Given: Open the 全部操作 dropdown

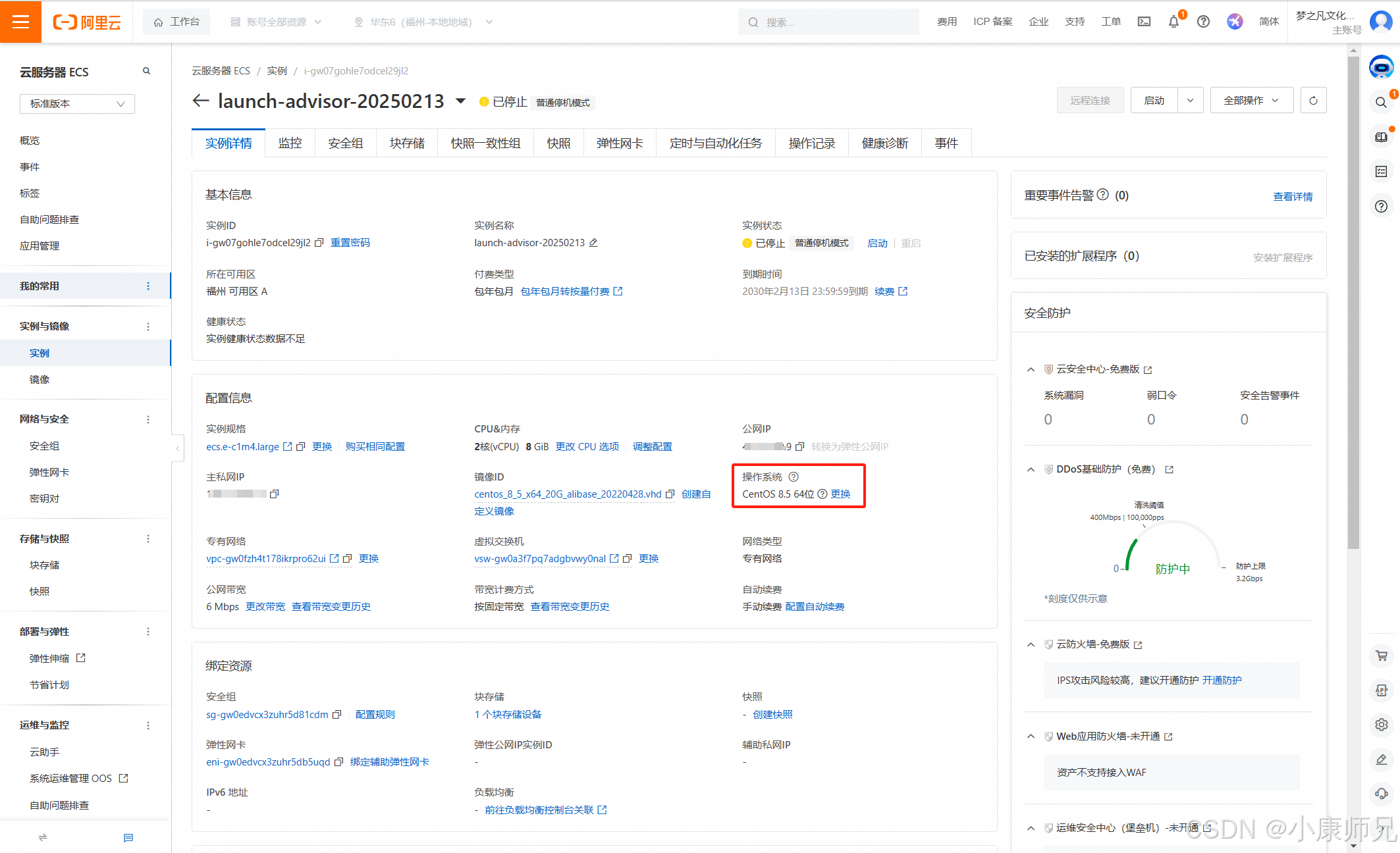Looking at the screenshot, I should (1251, 101).
